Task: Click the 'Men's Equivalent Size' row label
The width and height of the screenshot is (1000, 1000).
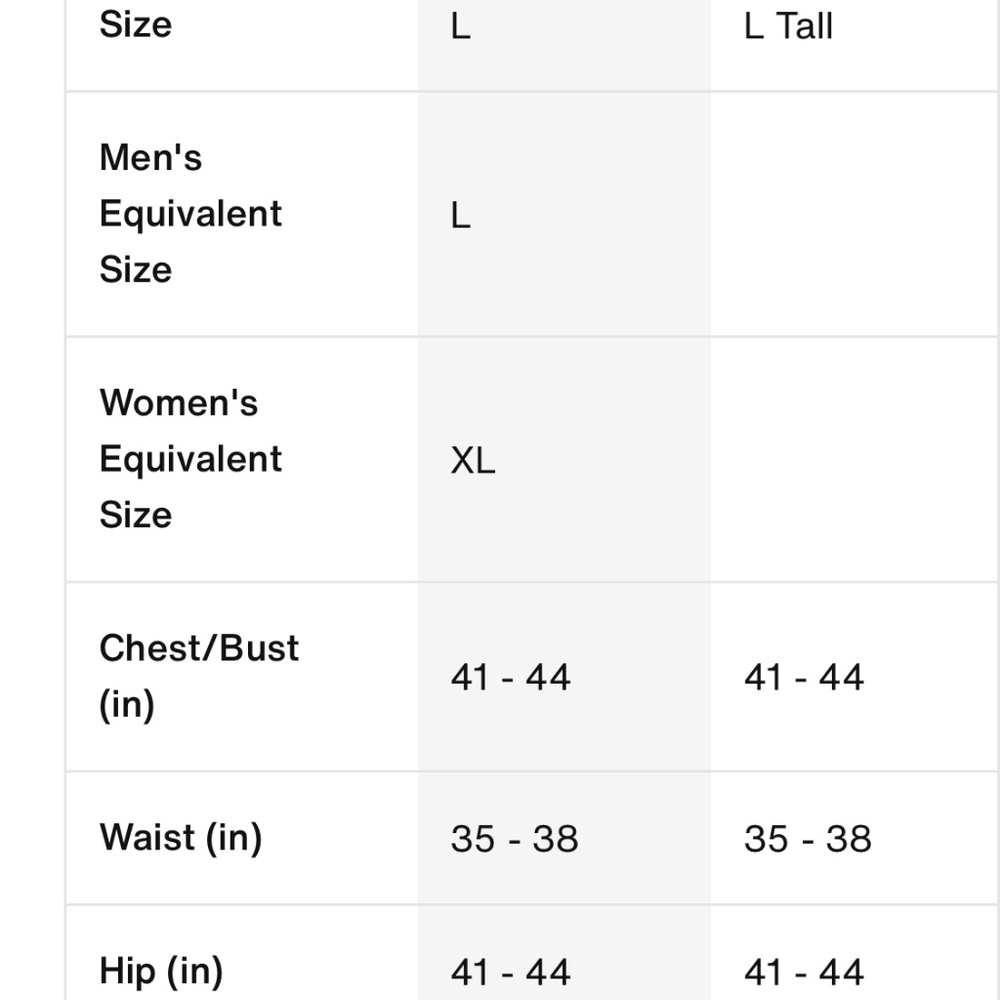Action: [x=190, y=213]
